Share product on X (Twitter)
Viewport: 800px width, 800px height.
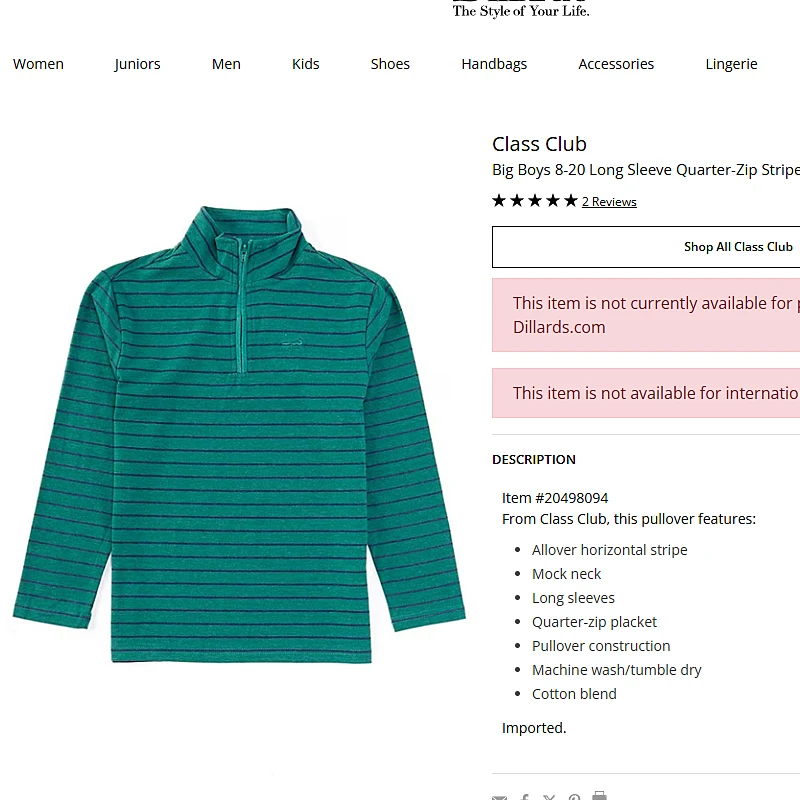(549, 797)
